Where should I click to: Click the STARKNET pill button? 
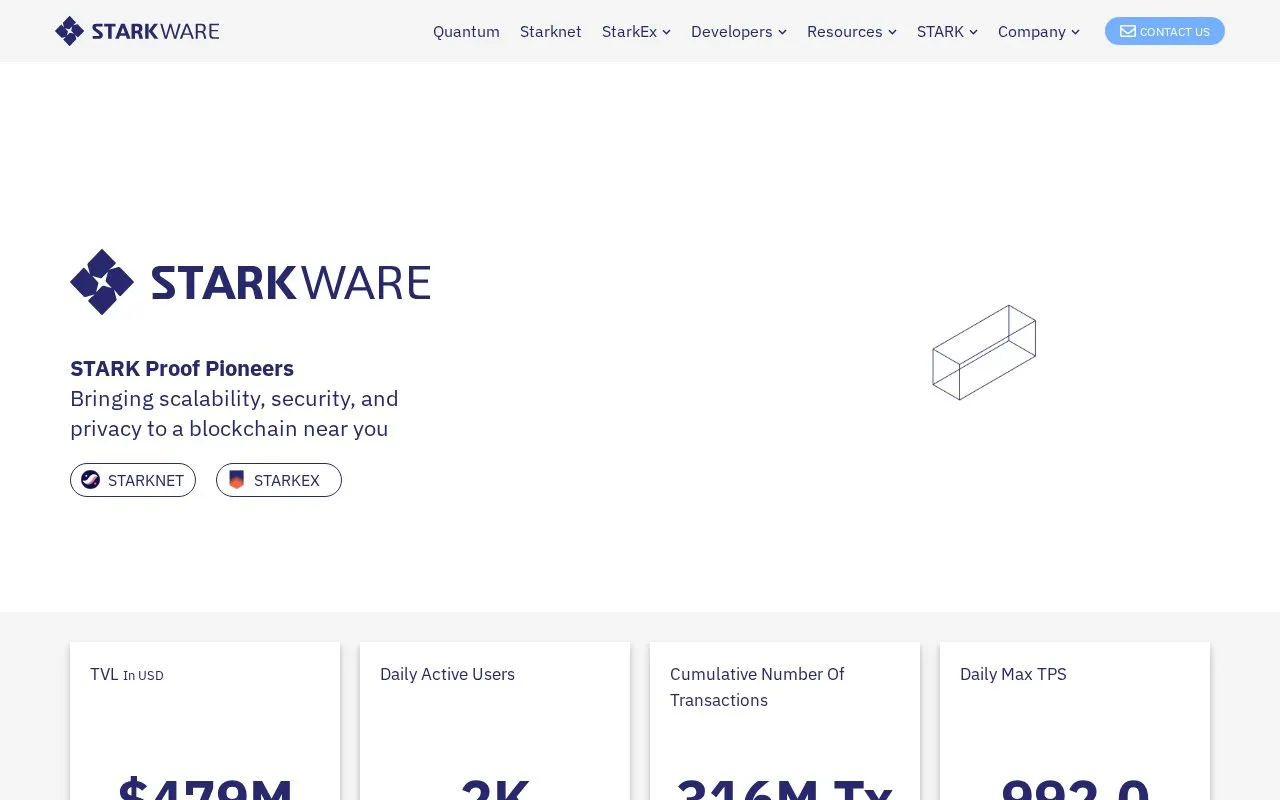(133, 480)
